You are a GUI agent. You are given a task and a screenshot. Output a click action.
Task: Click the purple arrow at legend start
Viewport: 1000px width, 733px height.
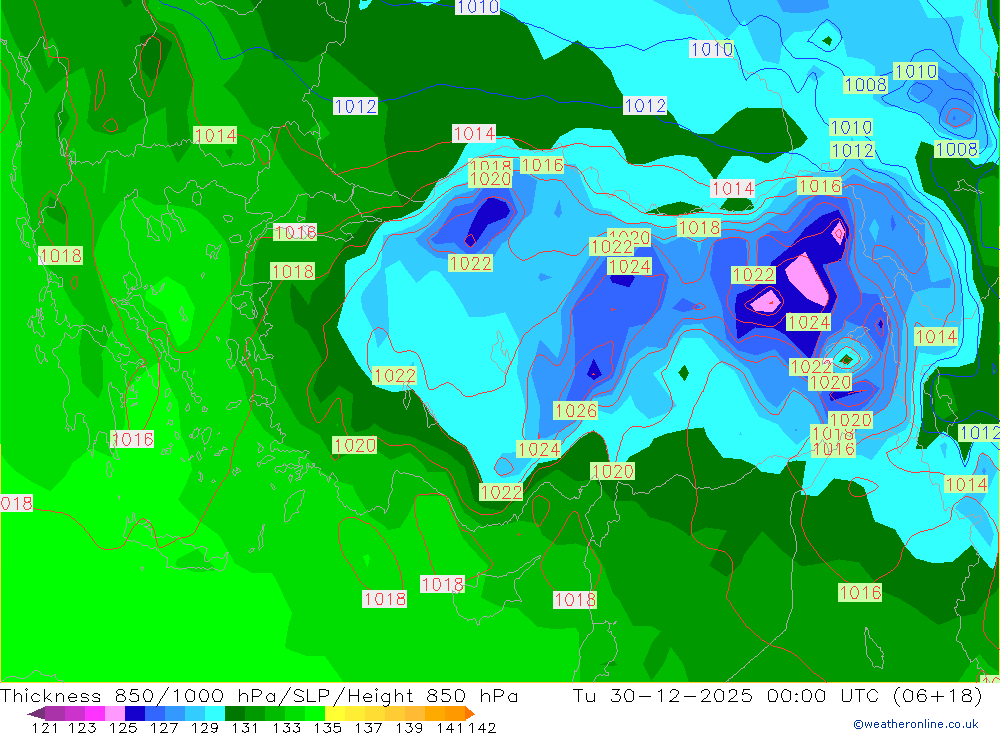coord(36,713)
